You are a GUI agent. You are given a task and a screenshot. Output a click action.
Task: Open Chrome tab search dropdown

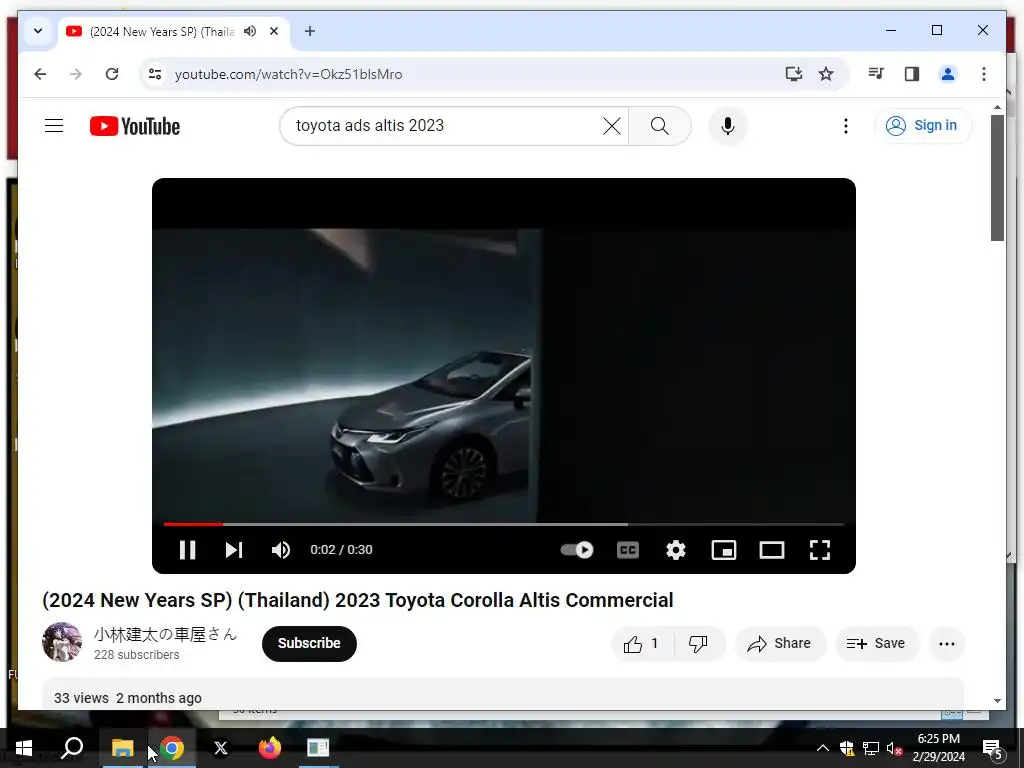pyautogui.click(x=38, y=31)
